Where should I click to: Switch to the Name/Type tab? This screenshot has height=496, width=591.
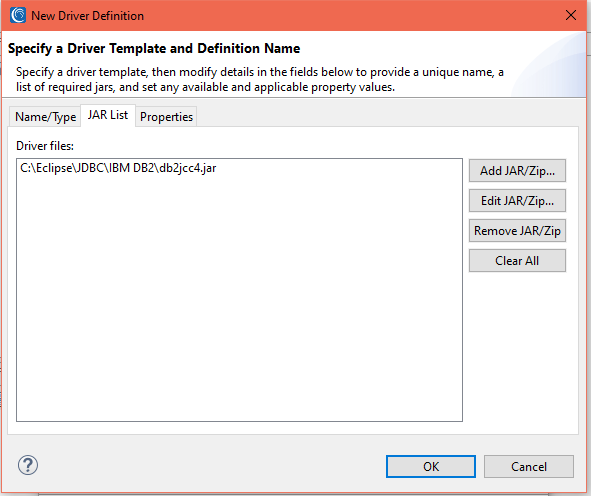pyautogui.click(x=45, y=117)
